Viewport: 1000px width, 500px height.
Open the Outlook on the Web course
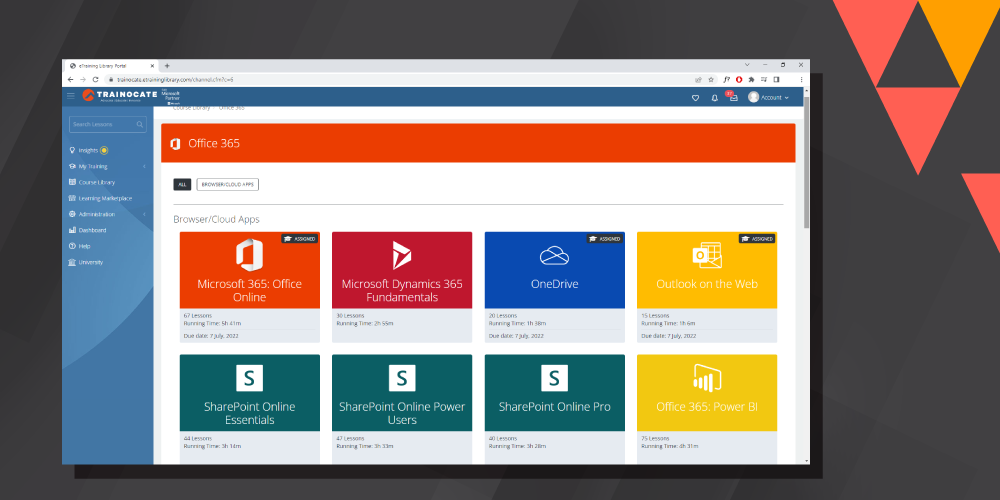(707, 287)
